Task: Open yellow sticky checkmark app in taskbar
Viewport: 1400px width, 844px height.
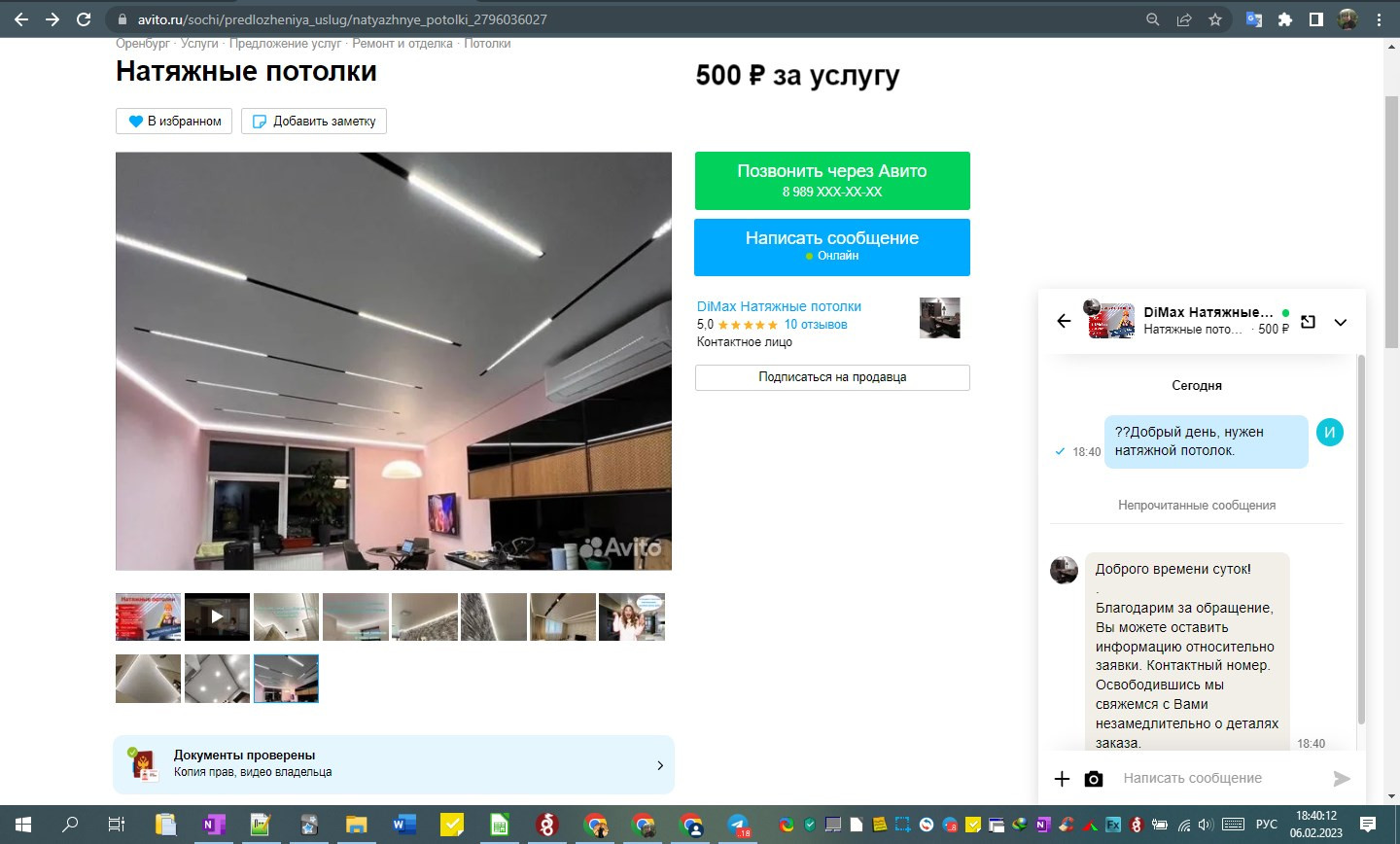Action: [450, 825]
